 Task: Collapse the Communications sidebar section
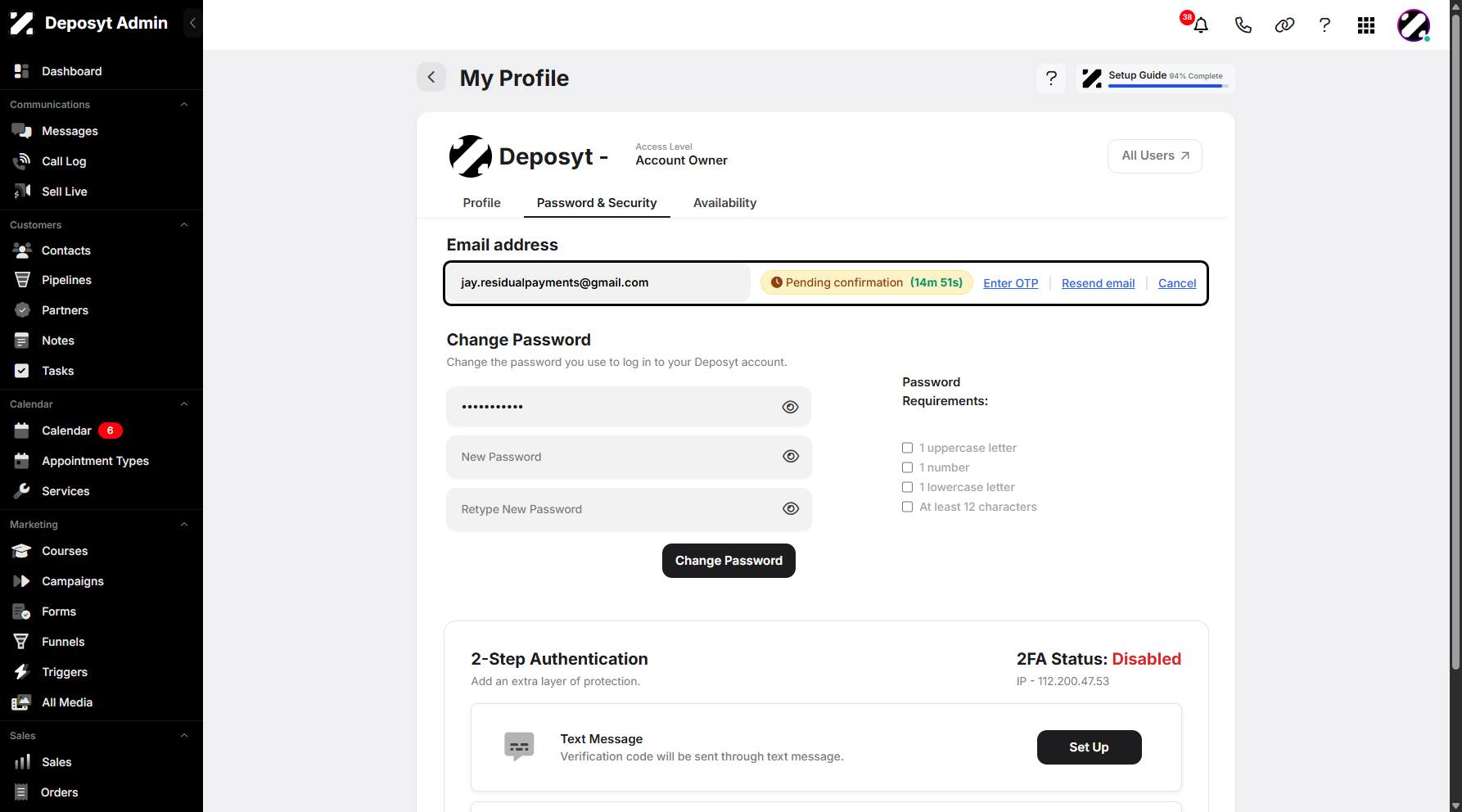click(x=184, y=105)
